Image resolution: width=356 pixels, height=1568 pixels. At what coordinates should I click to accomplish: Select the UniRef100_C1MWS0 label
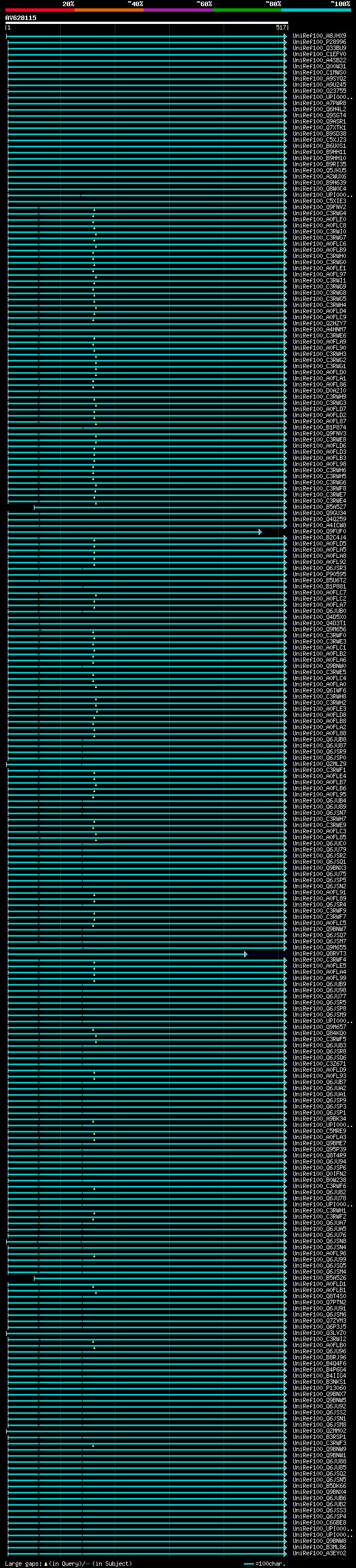pyautogui.click(x=319, y=72)
